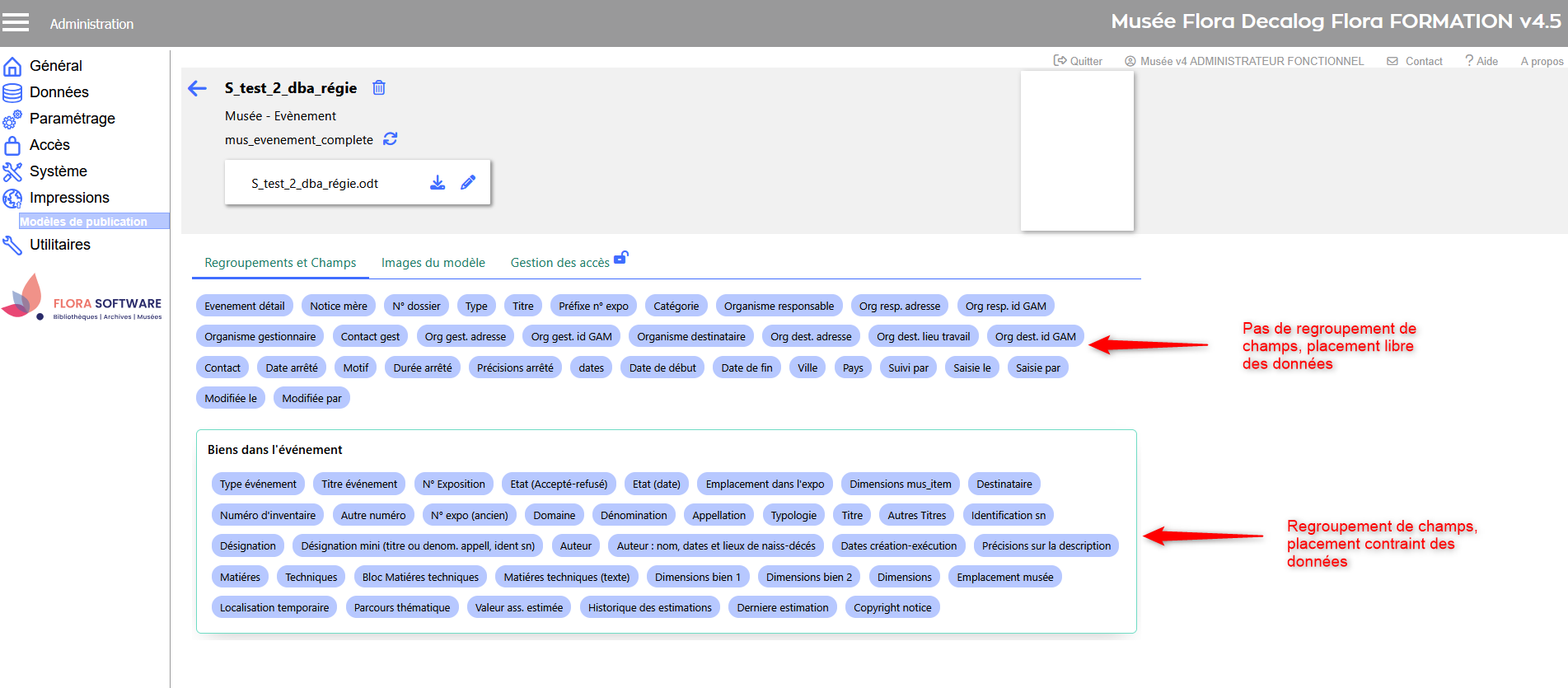The height and width of the screenshot is (688, 1568).
Task: Expand the Système menu section
Action: (58, 171)
